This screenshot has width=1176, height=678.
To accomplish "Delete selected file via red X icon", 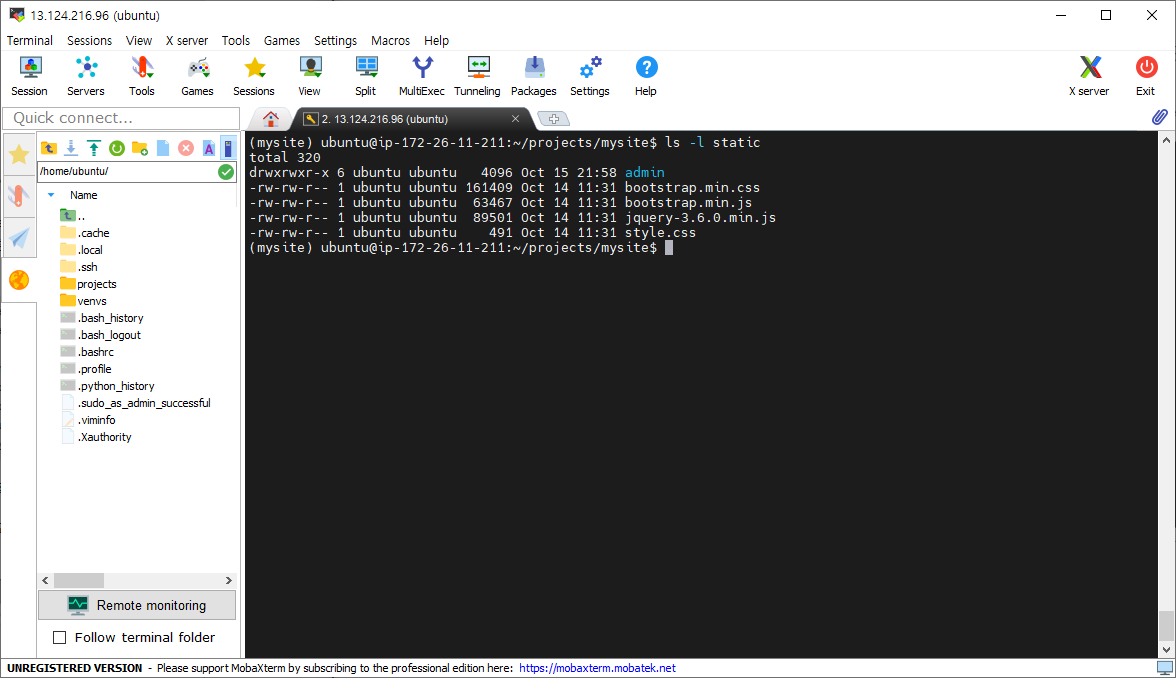I will [186, 148].
